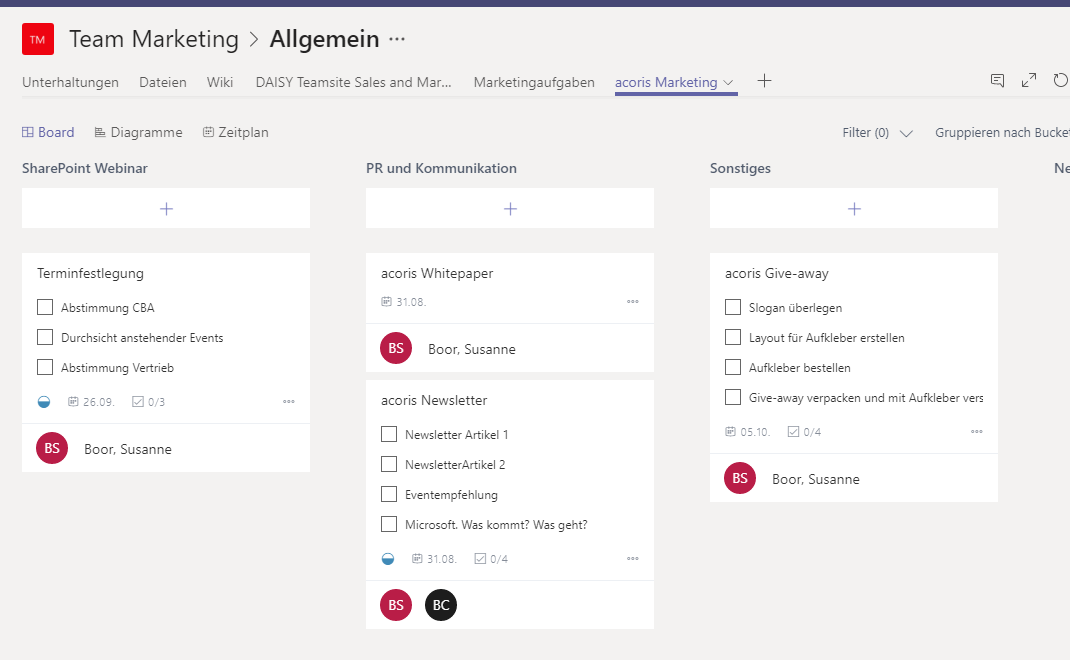The width and height of the screenshot is (1070, 660).
Task: Click checklist counter 0/4 on acoris Newsletter
Action: click(x=491, y=559)
